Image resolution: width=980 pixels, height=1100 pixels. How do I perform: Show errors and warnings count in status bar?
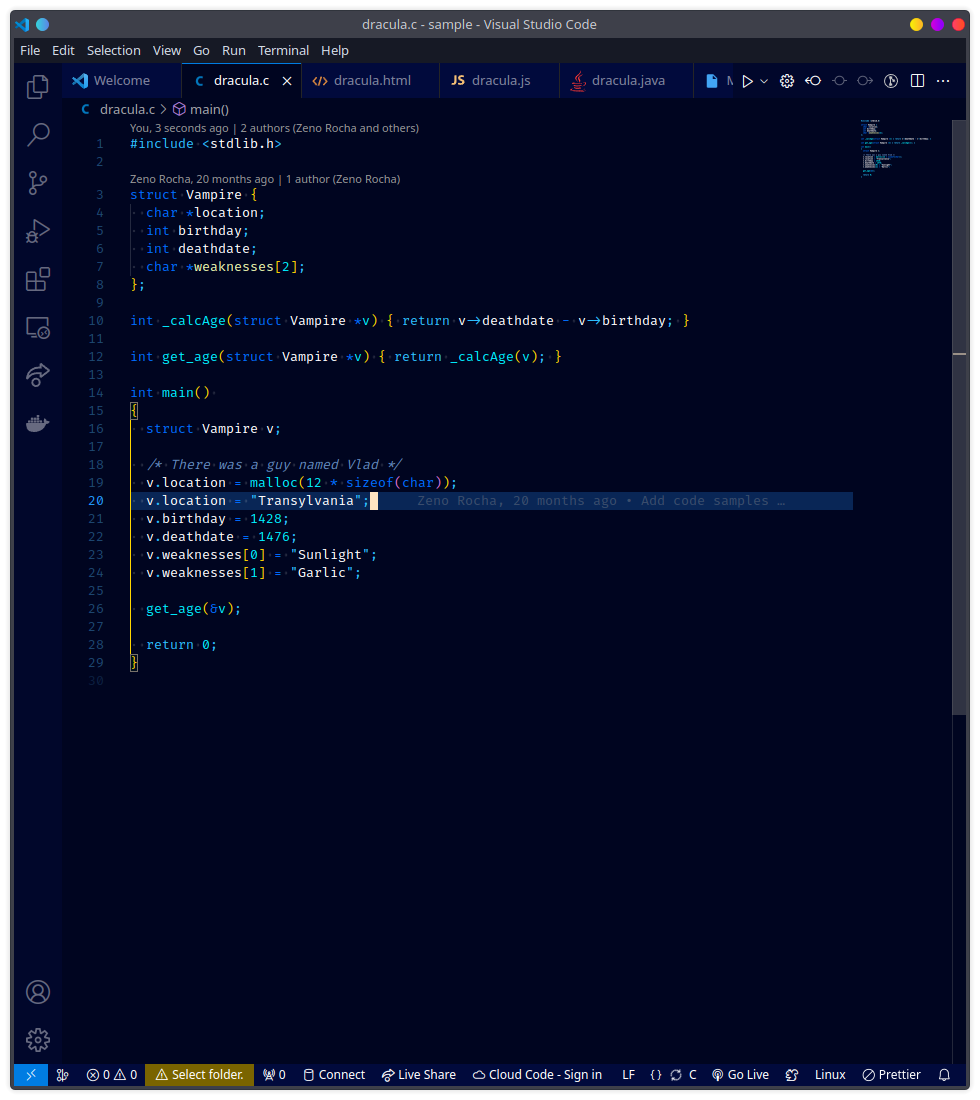pos(112,1075)
